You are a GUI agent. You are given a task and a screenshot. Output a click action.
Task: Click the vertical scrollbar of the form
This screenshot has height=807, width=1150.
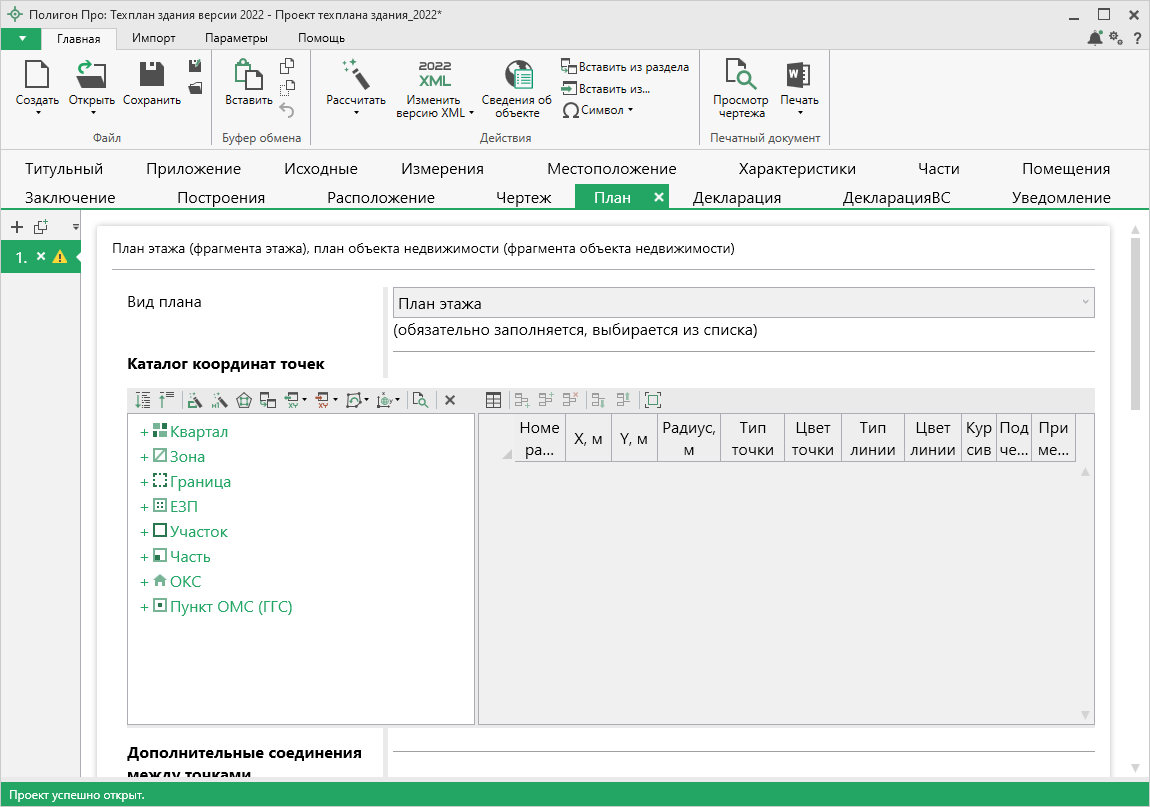1134,320
